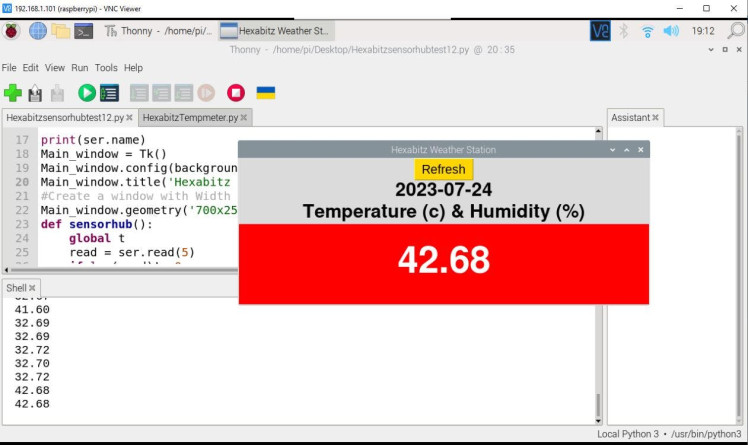The width and height of the screenshot is (748, 445).
Task: Click the shell scrollbar down arrow
Action: point(598,421)
